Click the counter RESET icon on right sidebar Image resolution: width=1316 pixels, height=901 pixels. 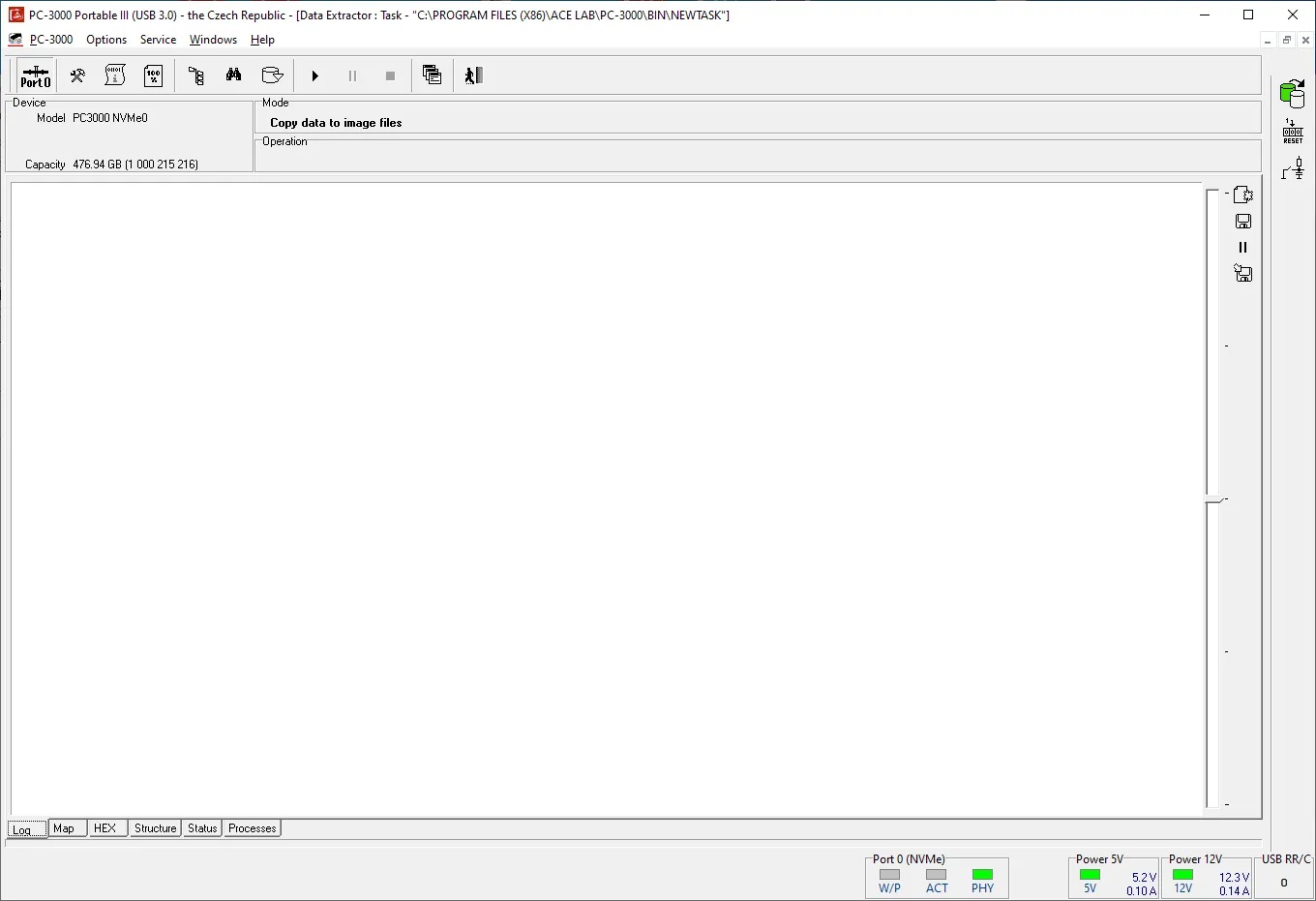1292,133
